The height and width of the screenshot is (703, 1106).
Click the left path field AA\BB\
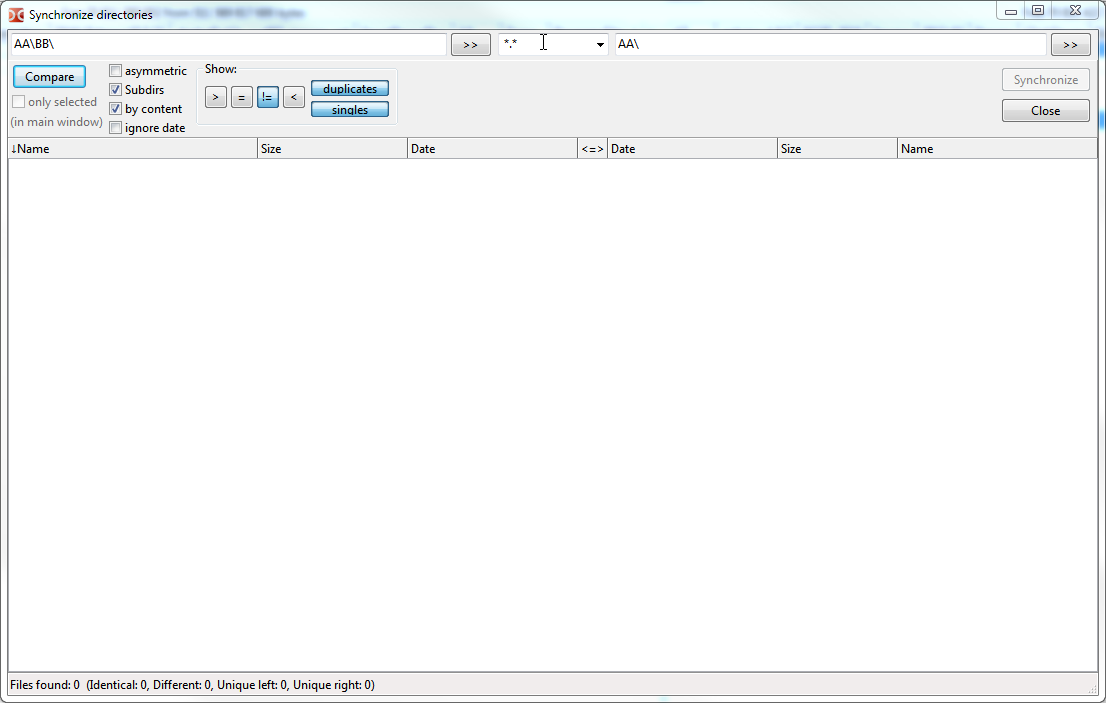[228, 45]
